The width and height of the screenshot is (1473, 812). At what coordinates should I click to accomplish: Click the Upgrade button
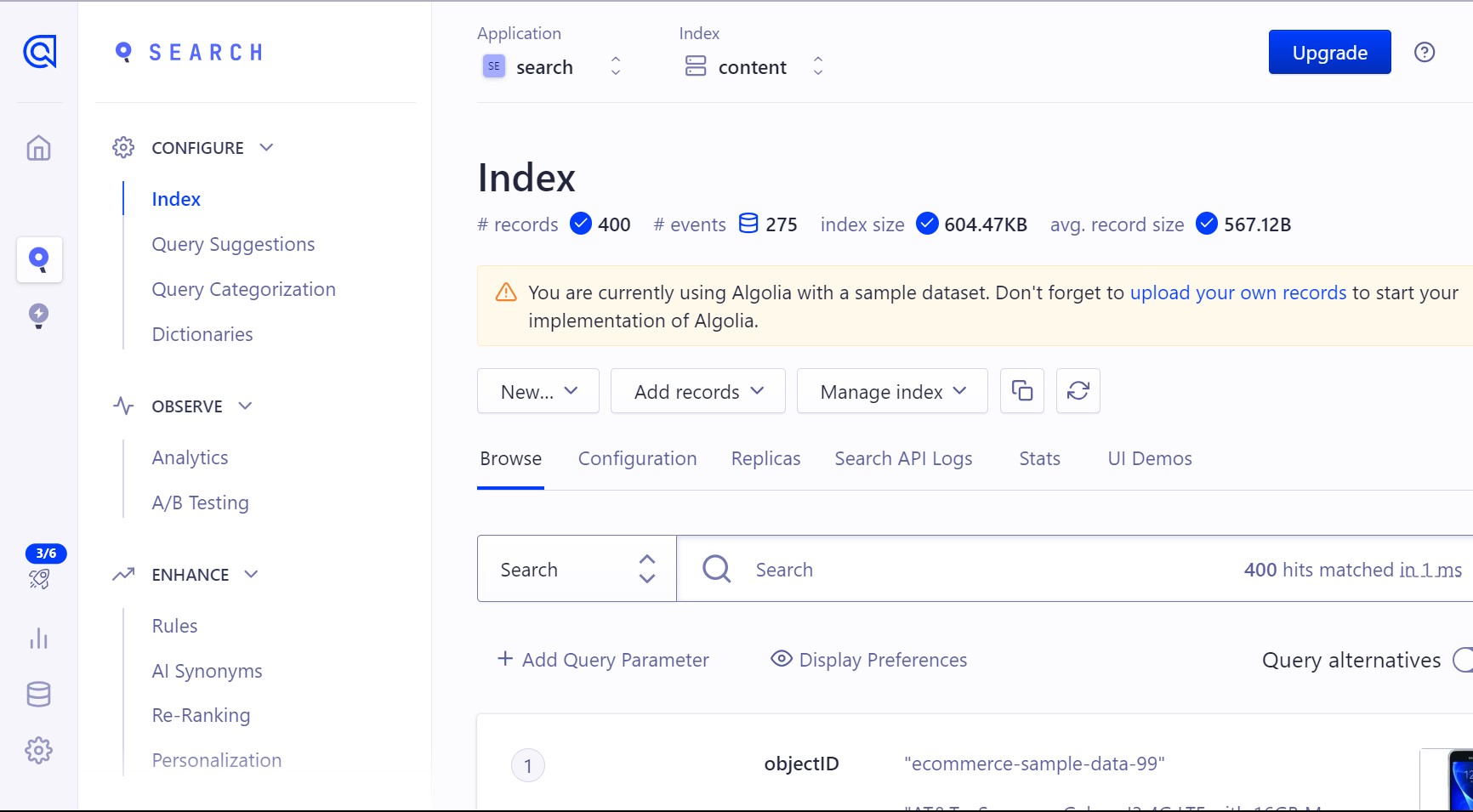click(x=1329, y=52)
